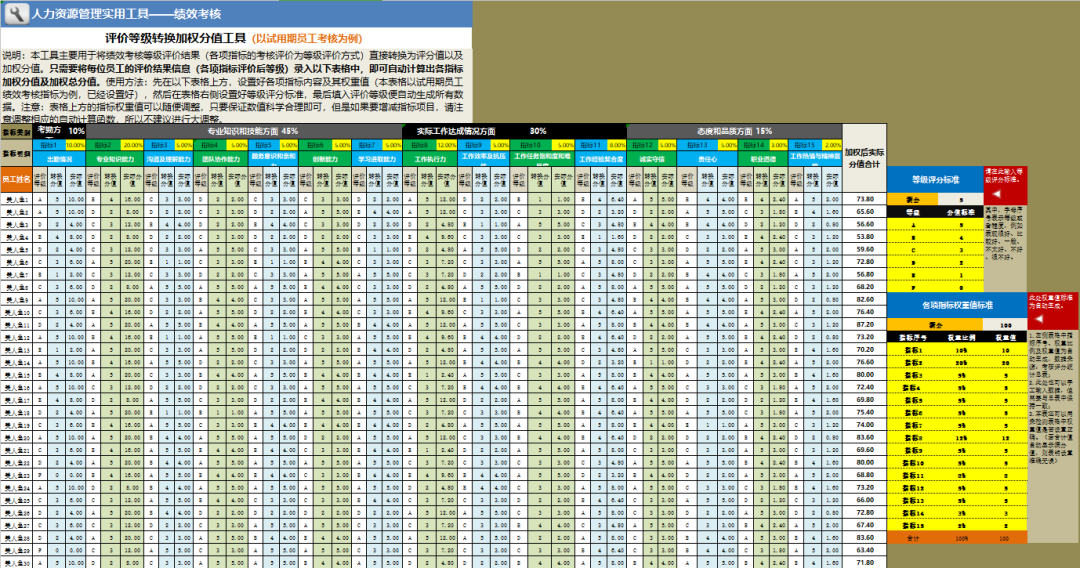
Task: Click the 指标1 yellow 10.00% weight cell
Action: click(x=75, y=145)
